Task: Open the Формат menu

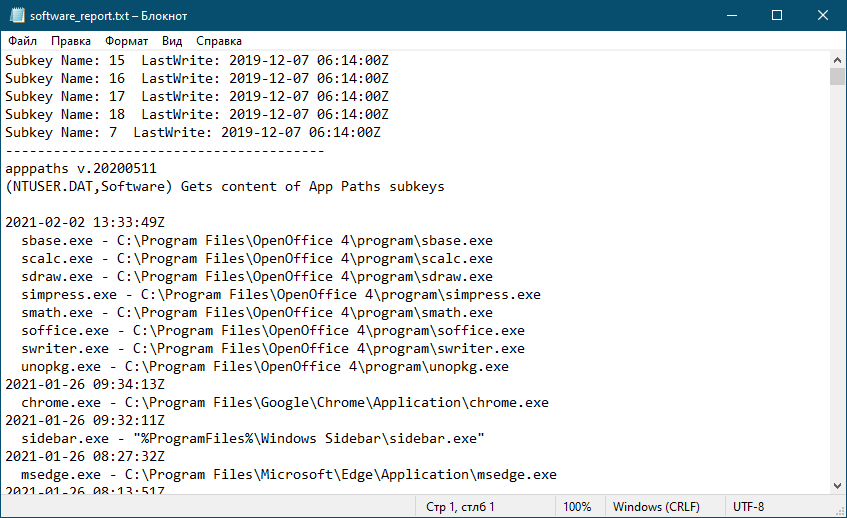Action: click(x=126, y=41)
